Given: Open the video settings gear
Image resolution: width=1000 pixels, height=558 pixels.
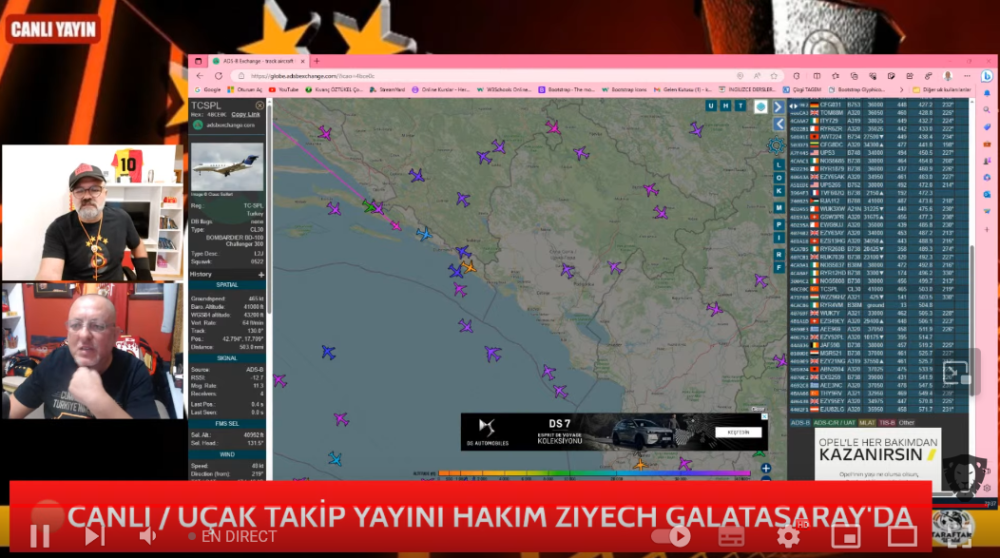Looking at the screenshot, I should tap(788, 536).
